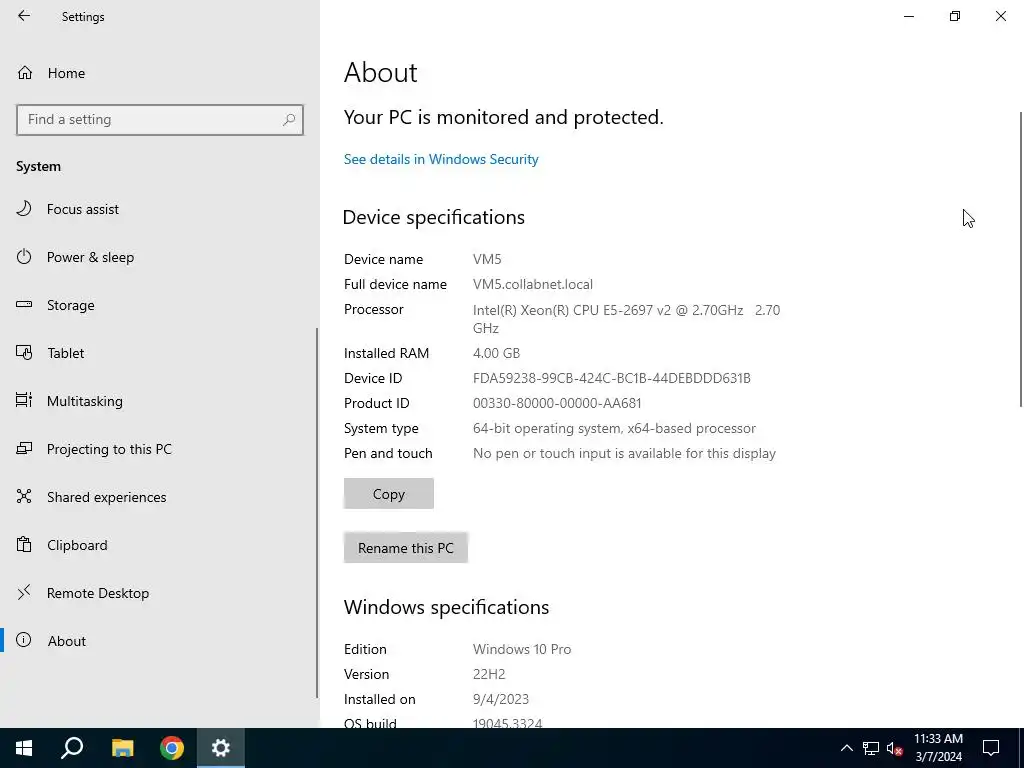Click the Storage drive icon
This screenshot has height=768, width=1024.
(24, 304)
